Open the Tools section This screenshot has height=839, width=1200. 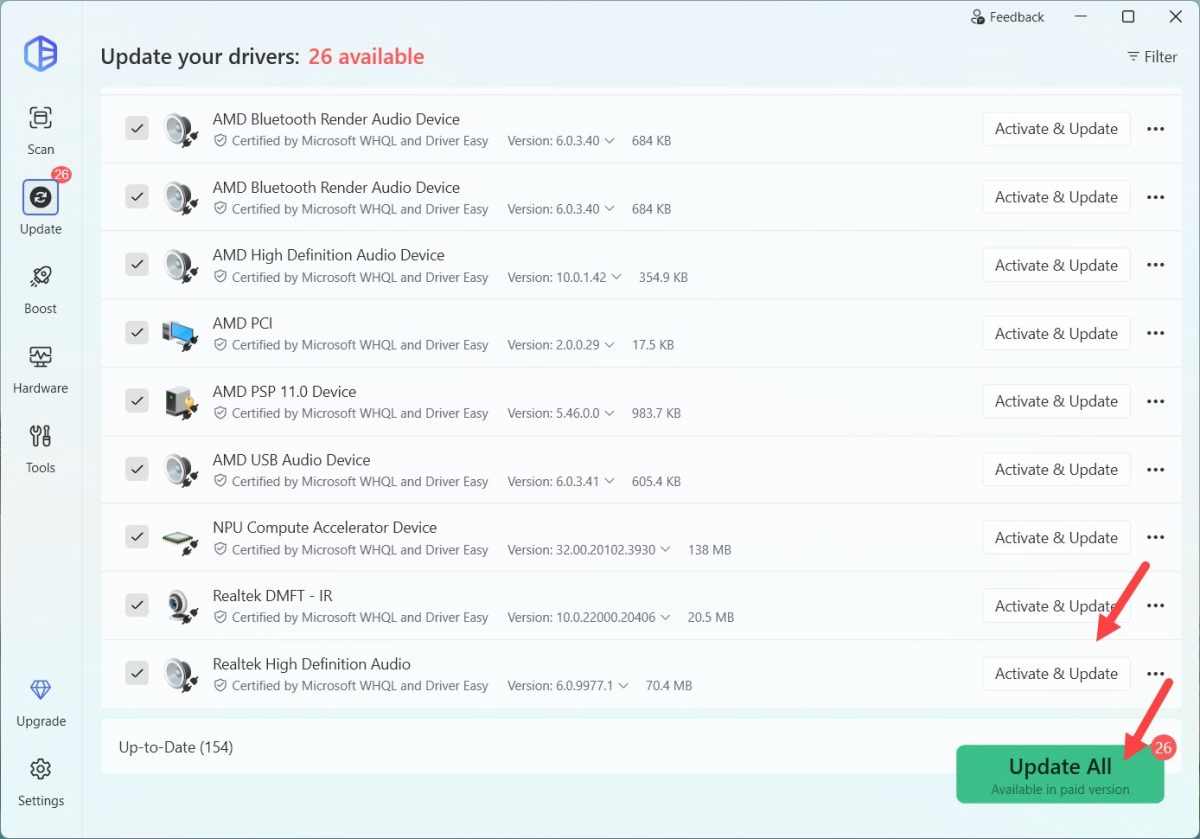pos(40,448)
